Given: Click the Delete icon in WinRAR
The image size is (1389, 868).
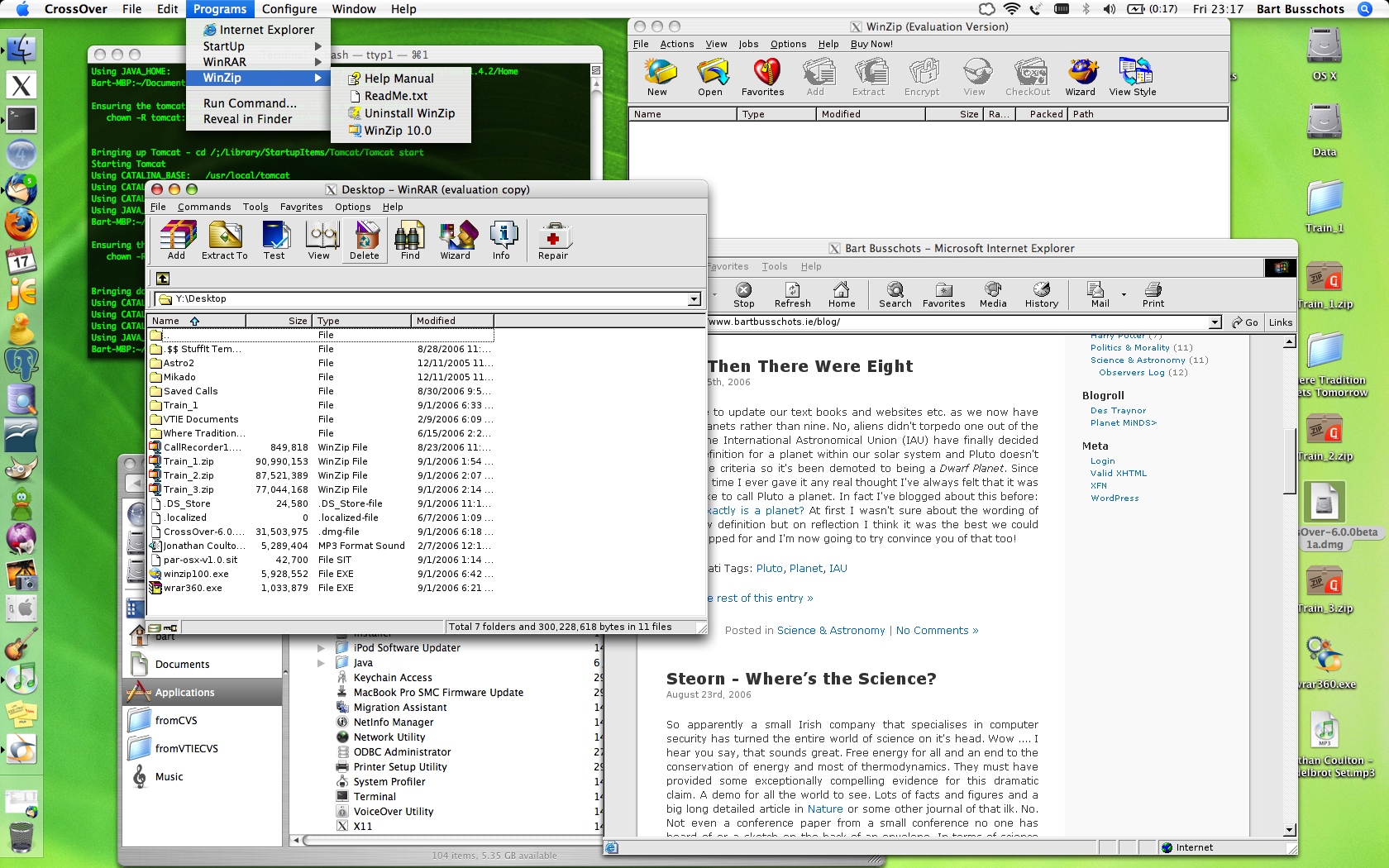Looking at the screenshot, I should pyautogui.click(x=365, y=241).
